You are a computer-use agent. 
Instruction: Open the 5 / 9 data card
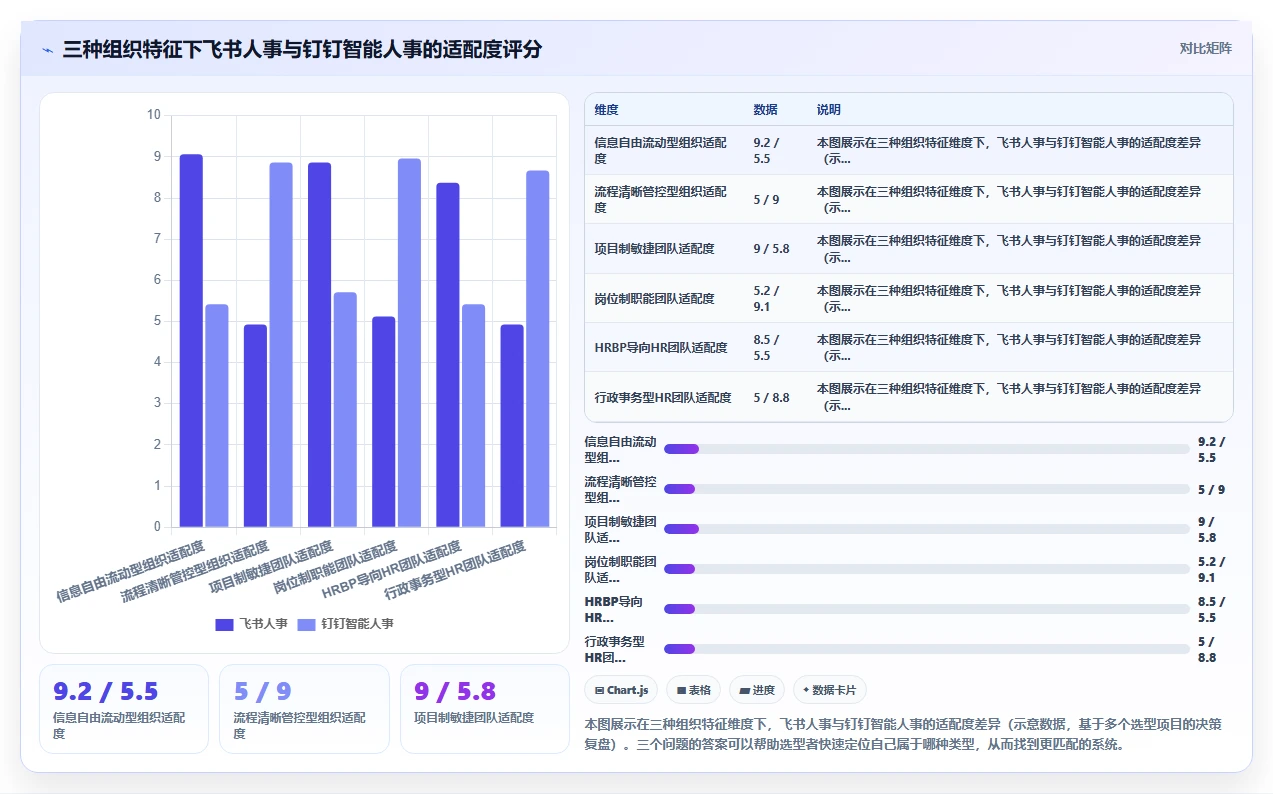(304, 709)
